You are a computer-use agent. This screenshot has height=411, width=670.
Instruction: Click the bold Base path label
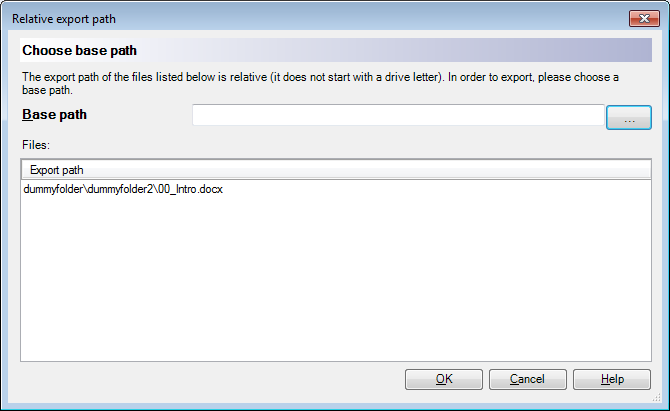point(54,114)
